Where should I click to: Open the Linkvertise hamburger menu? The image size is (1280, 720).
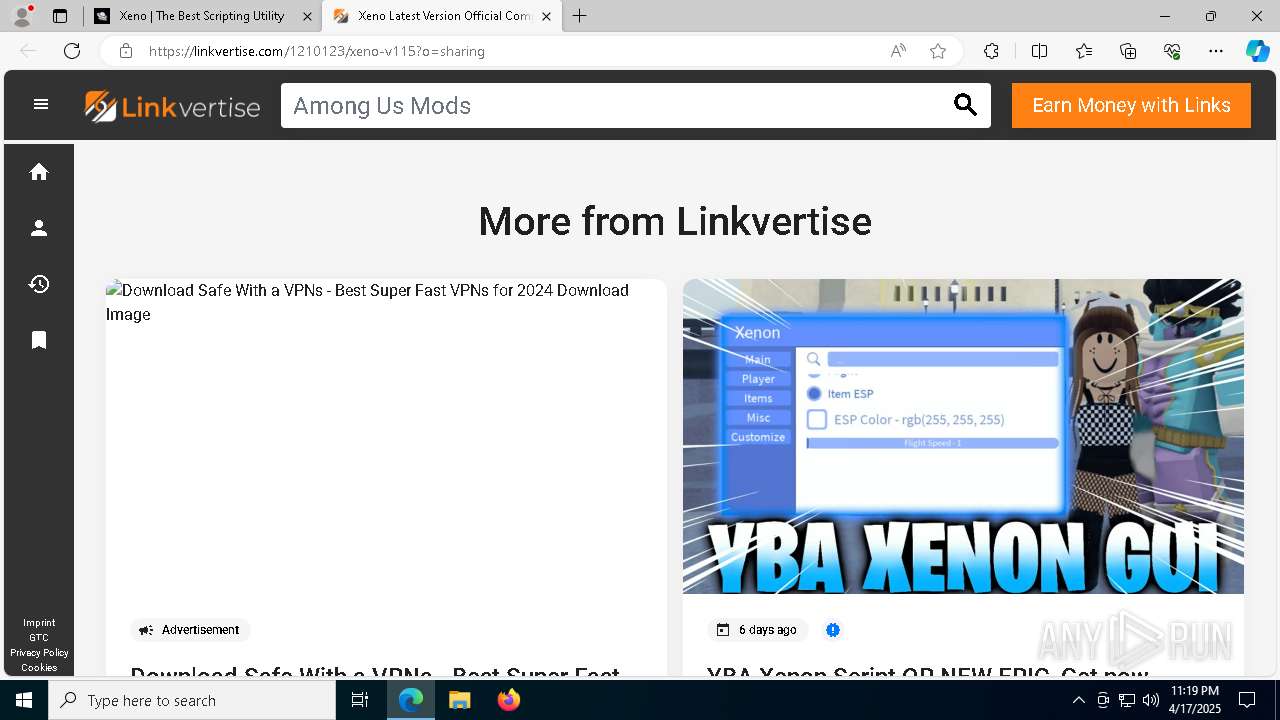click(x=41, y=104)
